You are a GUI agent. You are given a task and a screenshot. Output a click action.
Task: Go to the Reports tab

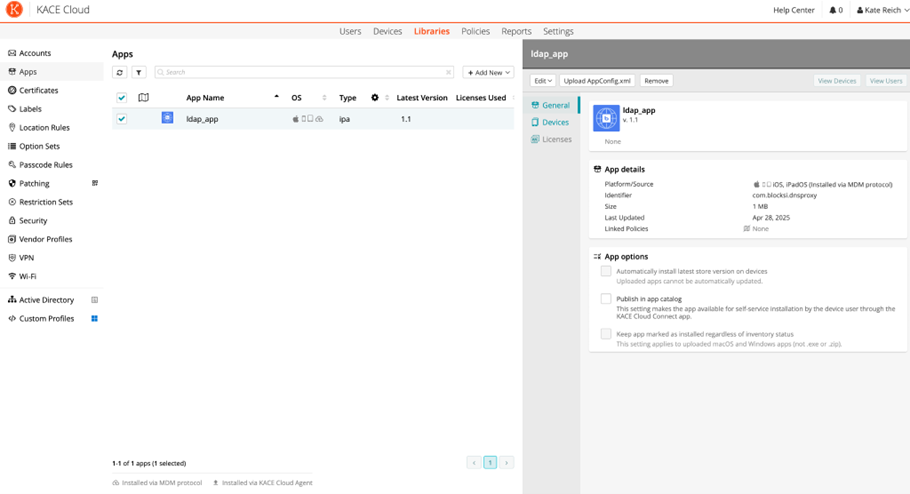(516, 31)
